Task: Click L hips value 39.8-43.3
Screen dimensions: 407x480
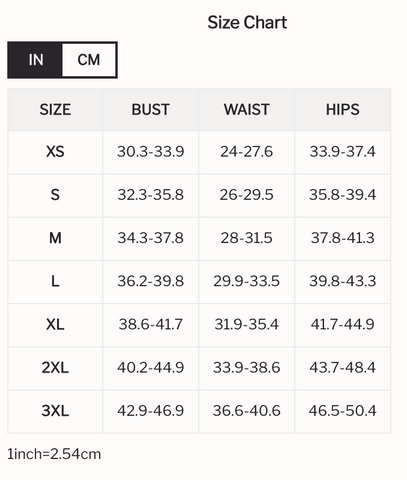Action: [x=343, y=281]
